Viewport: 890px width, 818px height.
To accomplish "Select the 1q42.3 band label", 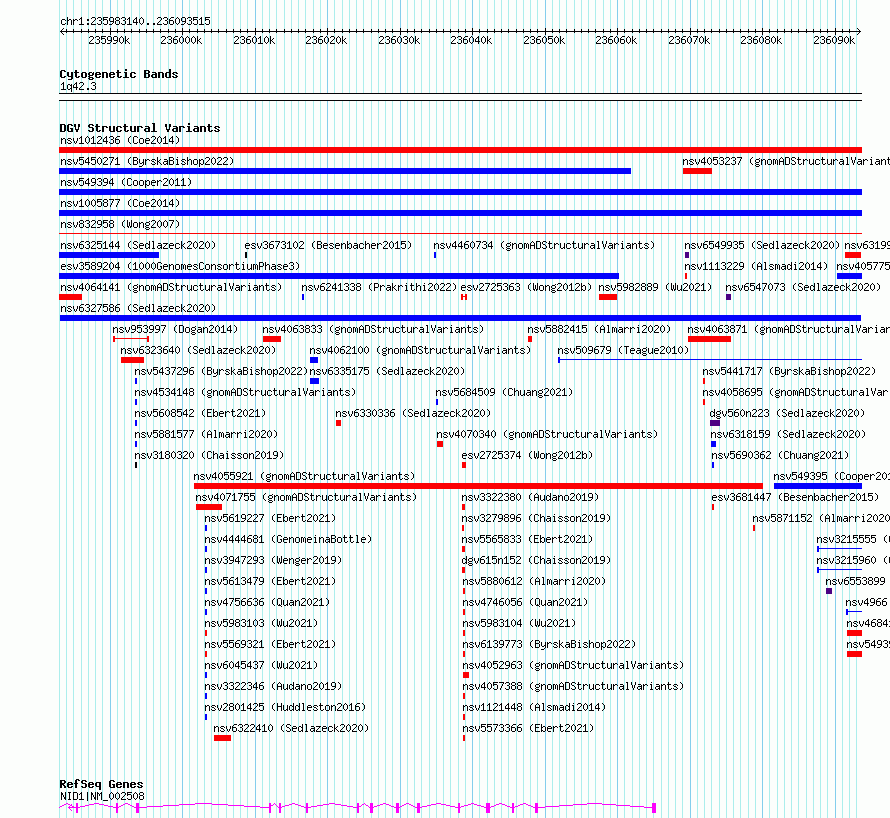I will (78, 86).
